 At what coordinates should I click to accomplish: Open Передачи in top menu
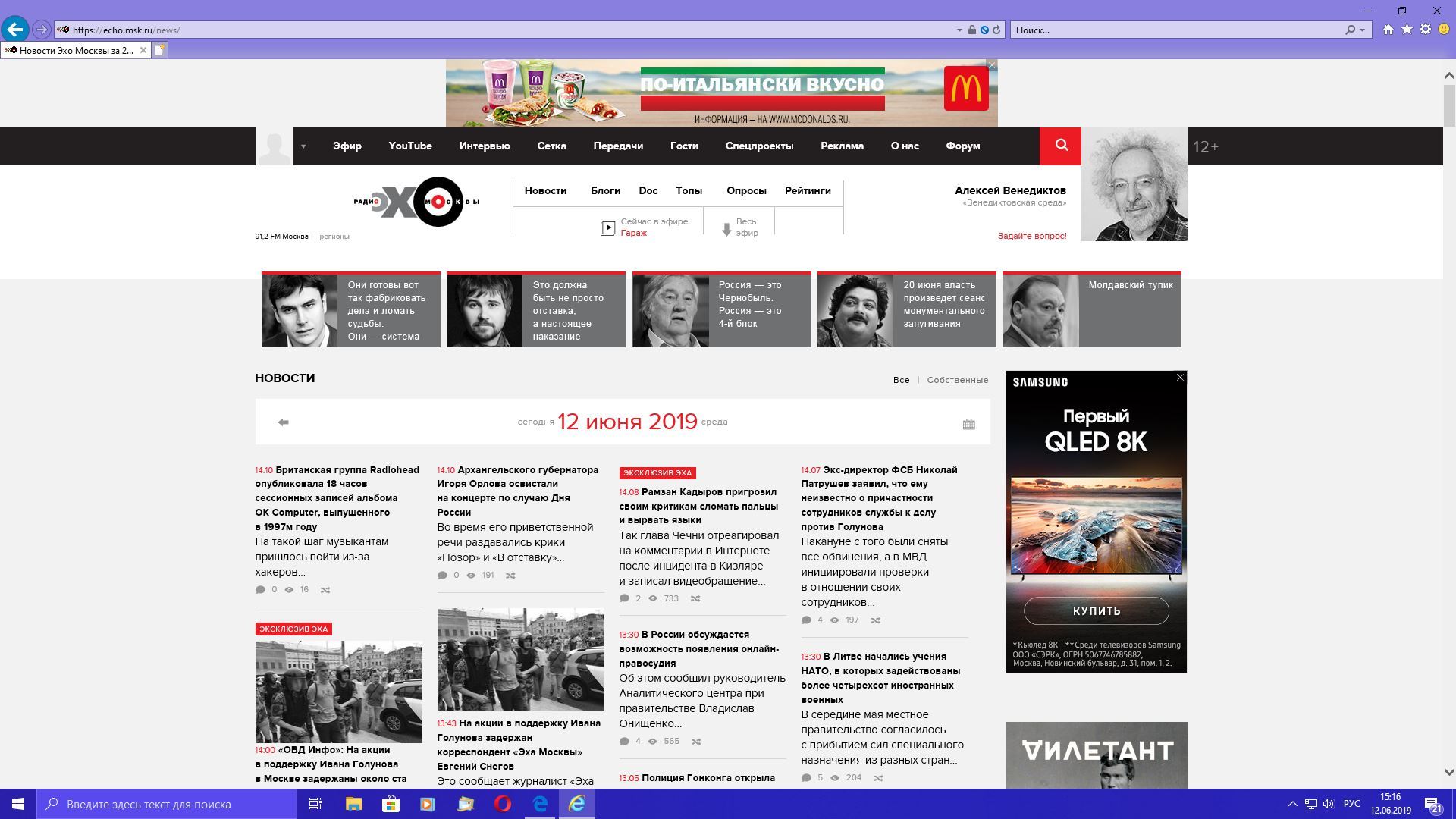pyautogui.click(x=618, y=146)
